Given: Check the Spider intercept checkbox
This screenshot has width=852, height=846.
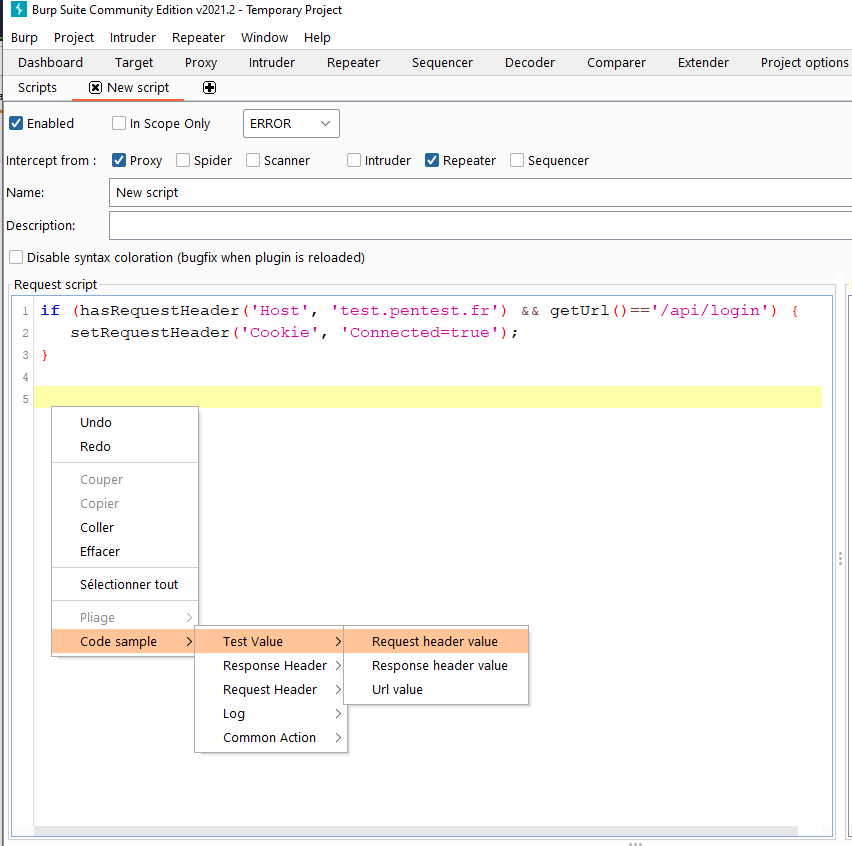Looking at the screenshot, I should coord(183,160).
